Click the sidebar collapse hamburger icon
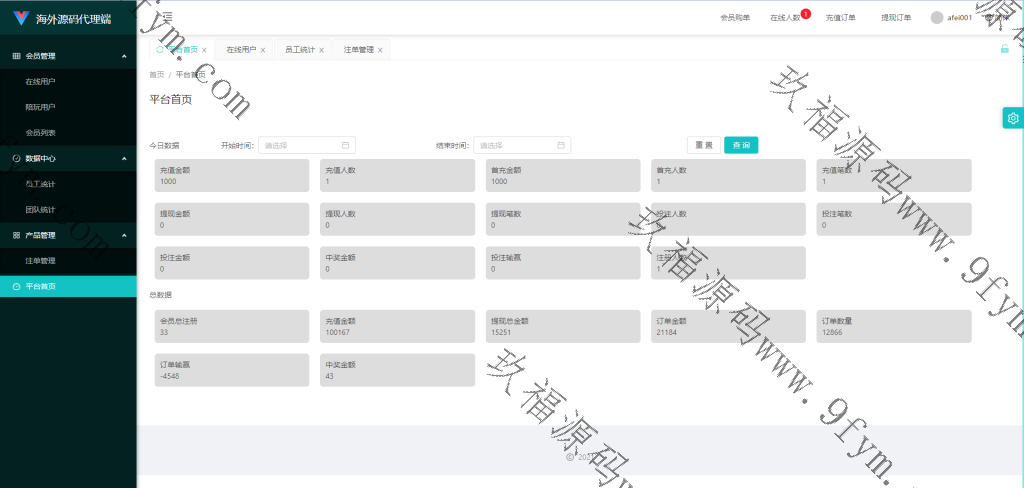 pyautogui.click(x=167, y=17)
